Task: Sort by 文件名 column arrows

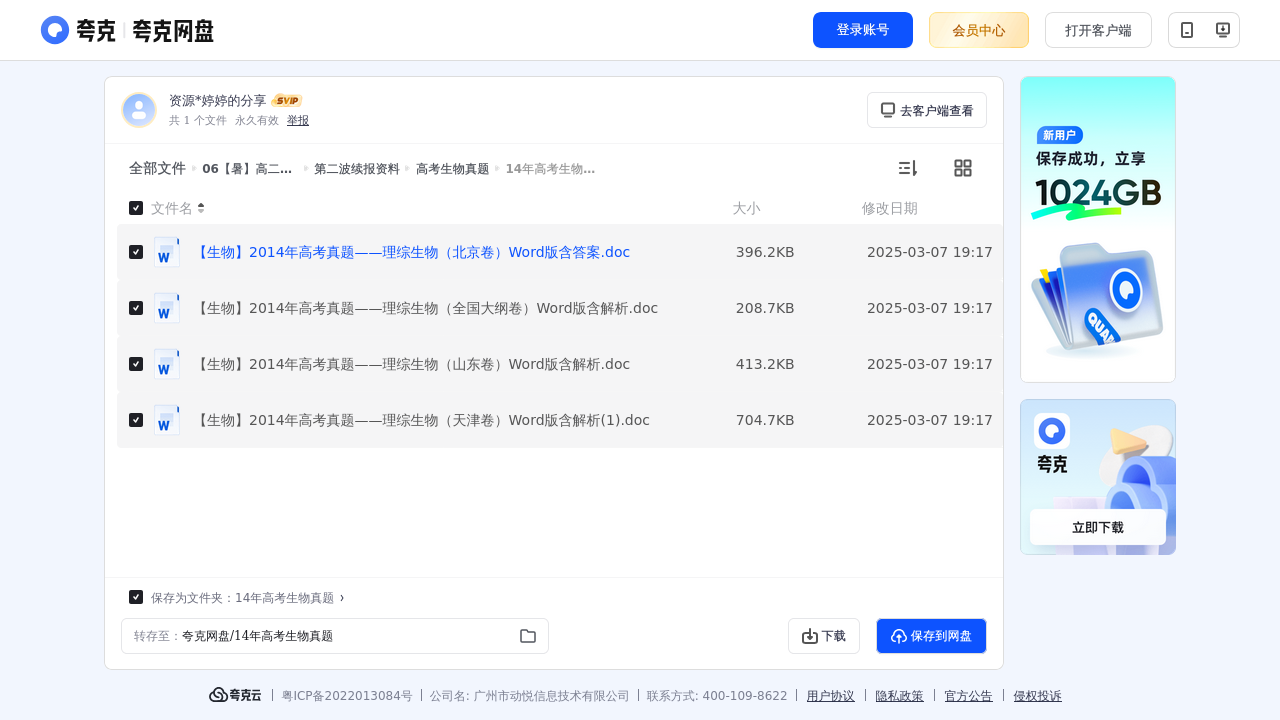Action: click(x=201, y=208)
